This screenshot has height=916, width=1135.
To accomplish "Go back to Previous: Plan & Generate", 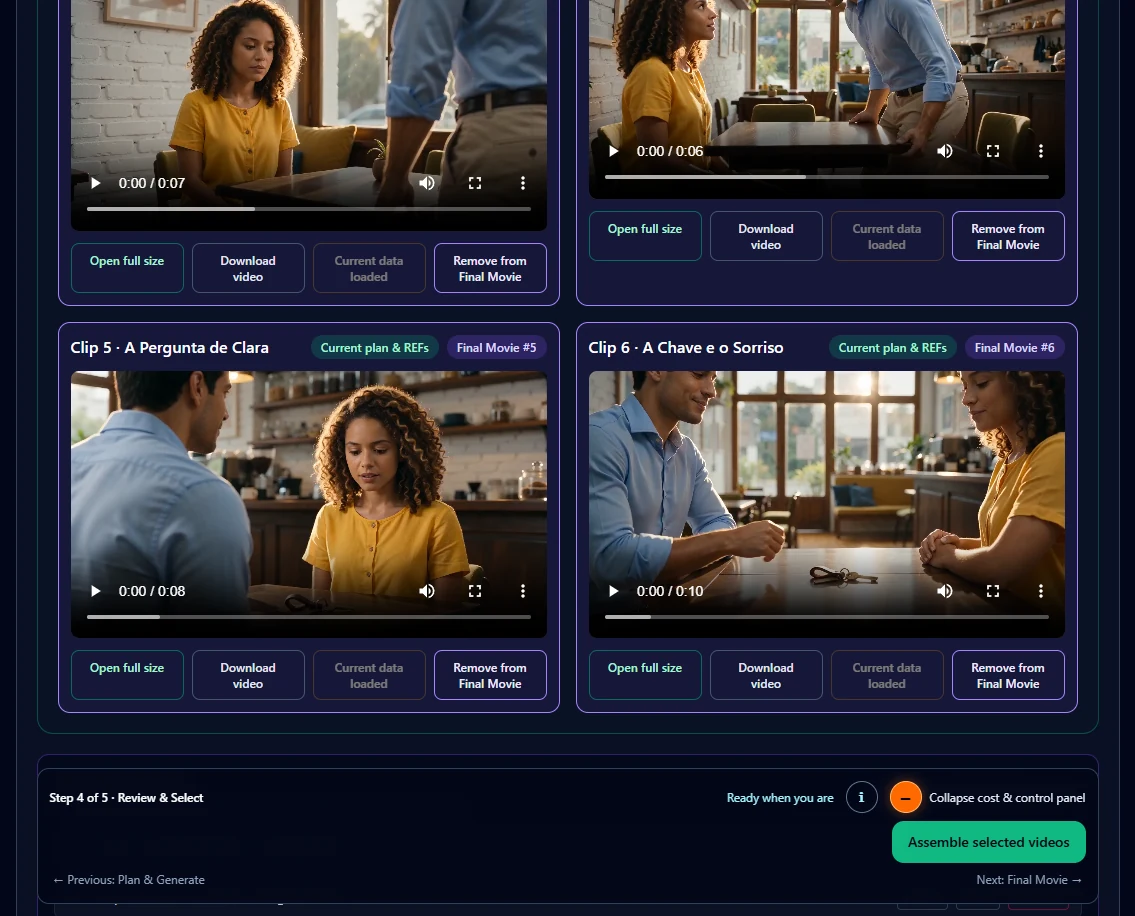I will pos(129,880).
